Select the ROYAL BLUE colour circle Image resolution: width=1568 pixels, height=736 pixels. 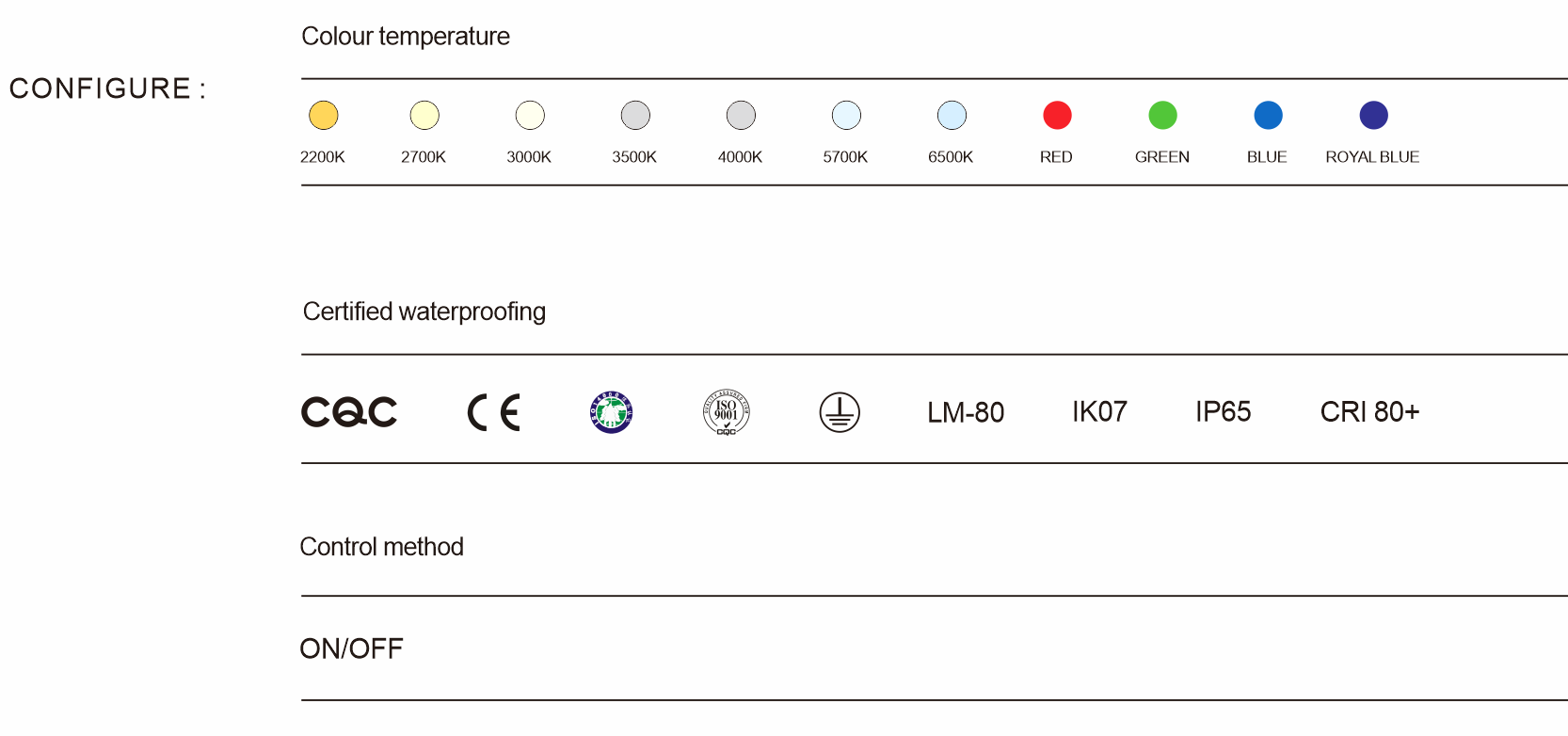[1373, 115]
